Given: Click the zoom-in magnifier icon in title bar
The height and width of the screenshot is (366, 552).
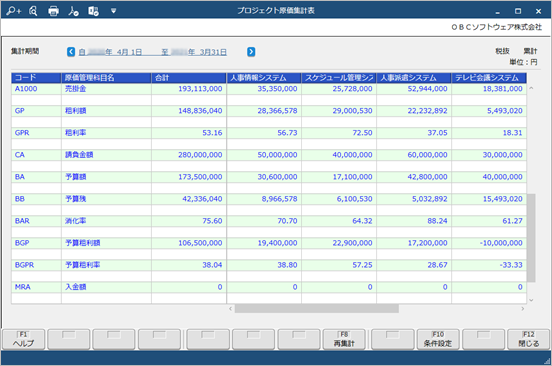Looking at the screenshot, I should point(13,11).
